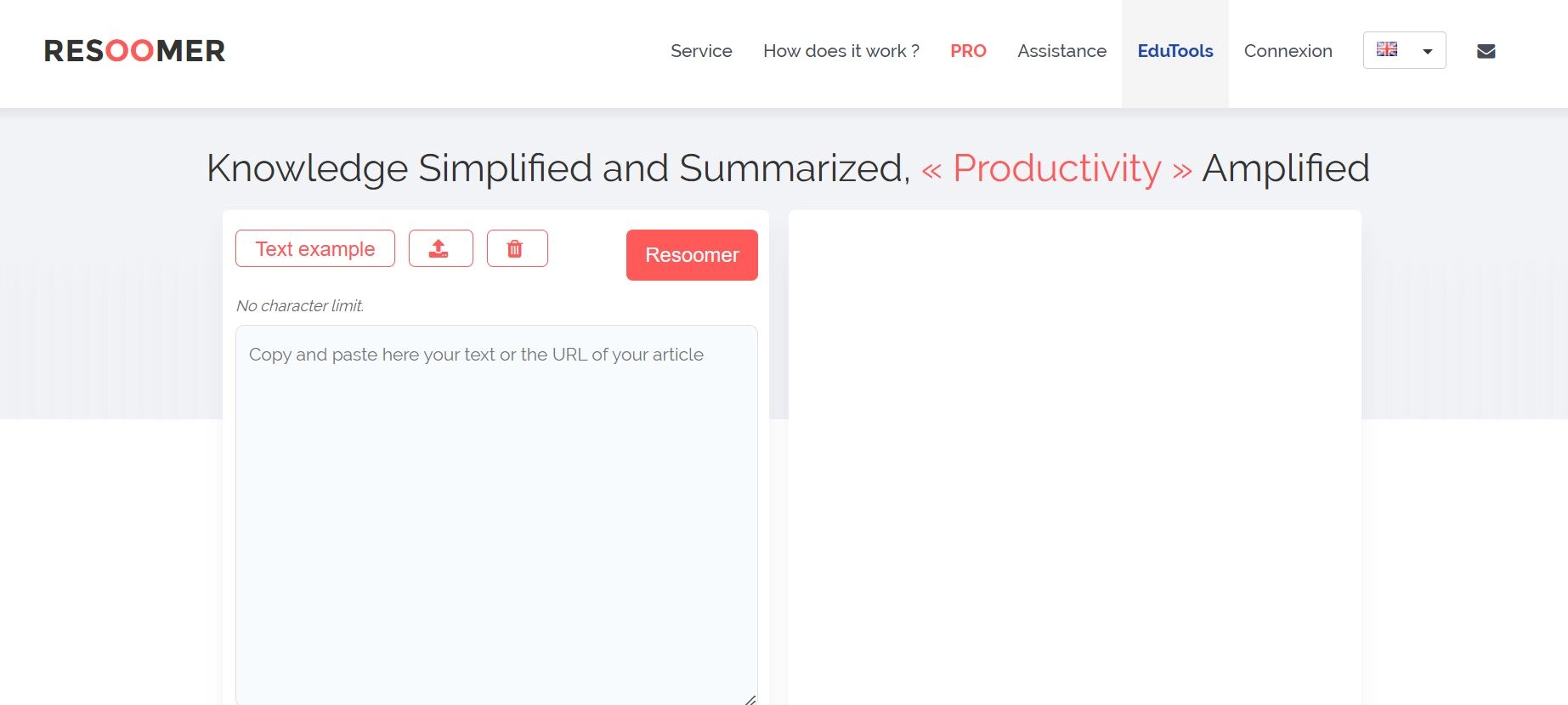Open the envelope contact icon
The width and height of the screenshot is (1568, 705).
click(x=1486, y=51)
